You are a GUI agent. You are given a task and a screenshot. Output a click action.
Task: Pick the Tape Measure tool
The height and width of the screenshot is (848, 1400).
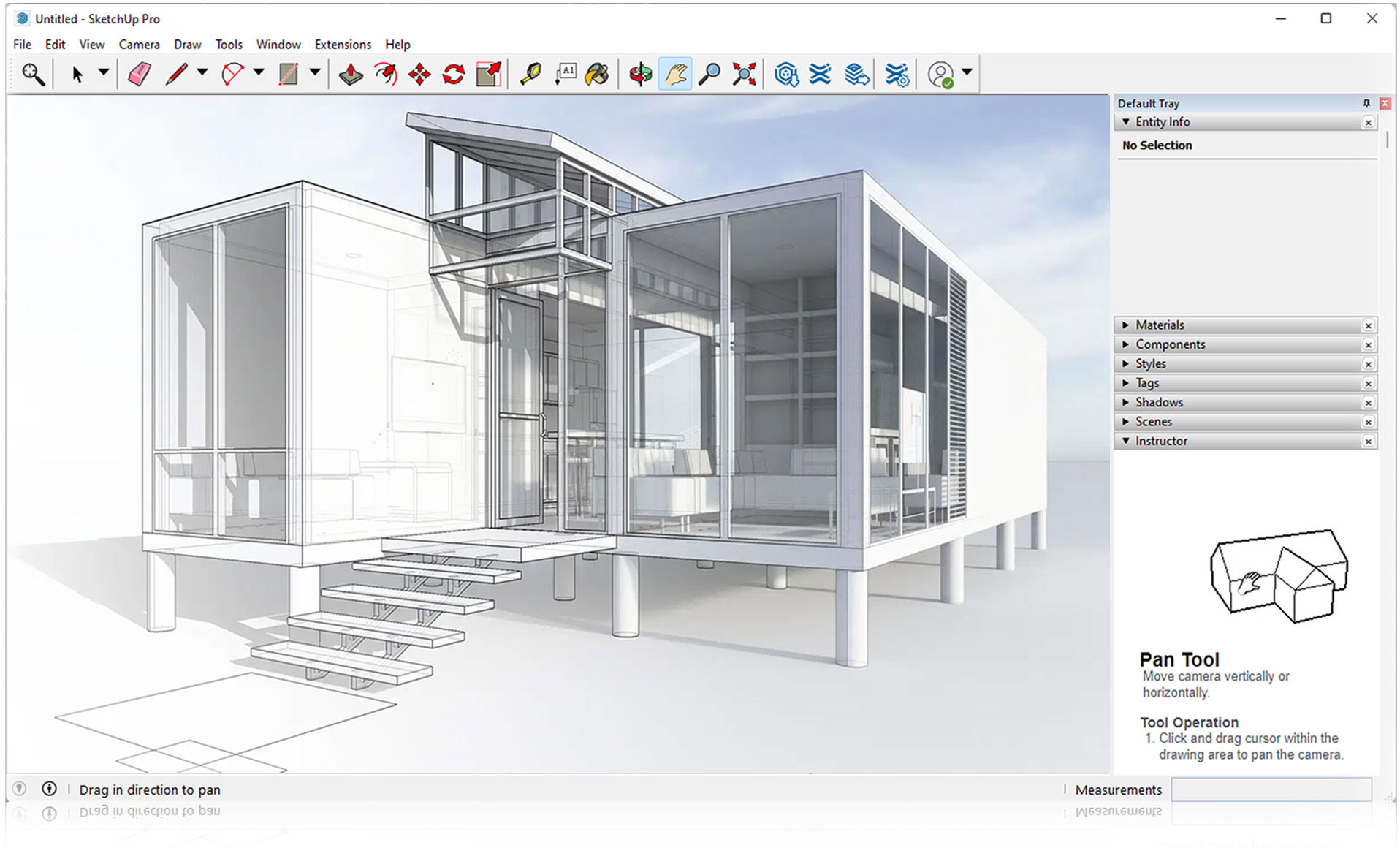pos(531,73)
